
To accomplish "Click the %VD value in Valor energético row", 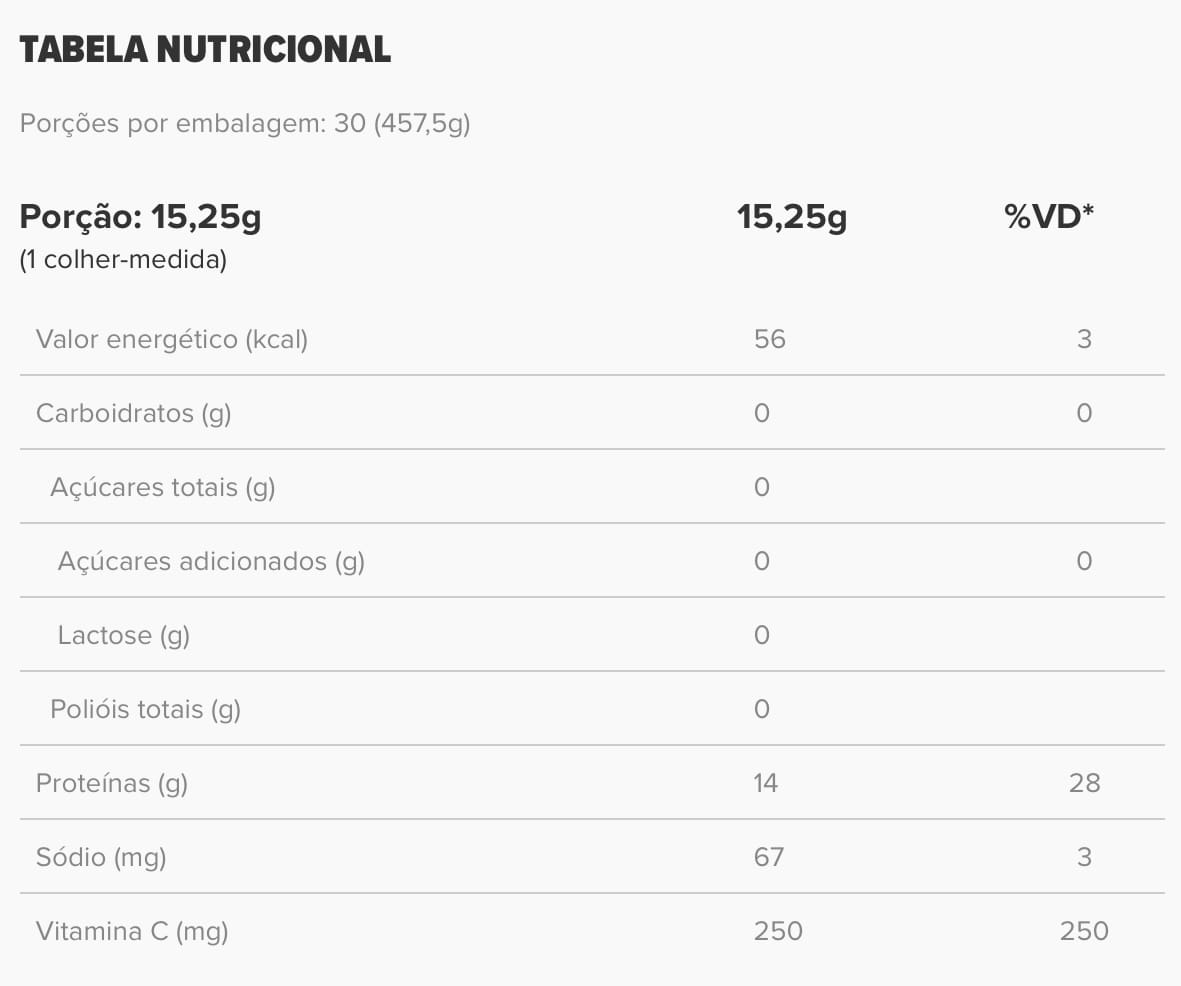I will tap(1084, 339).
